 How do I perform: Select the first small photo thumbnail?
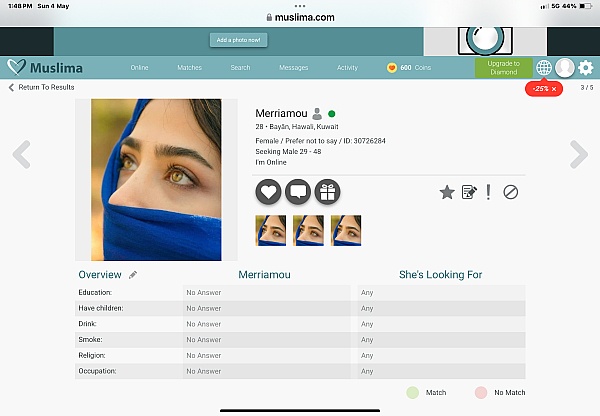pyautogui.click(x=271, y=230)
